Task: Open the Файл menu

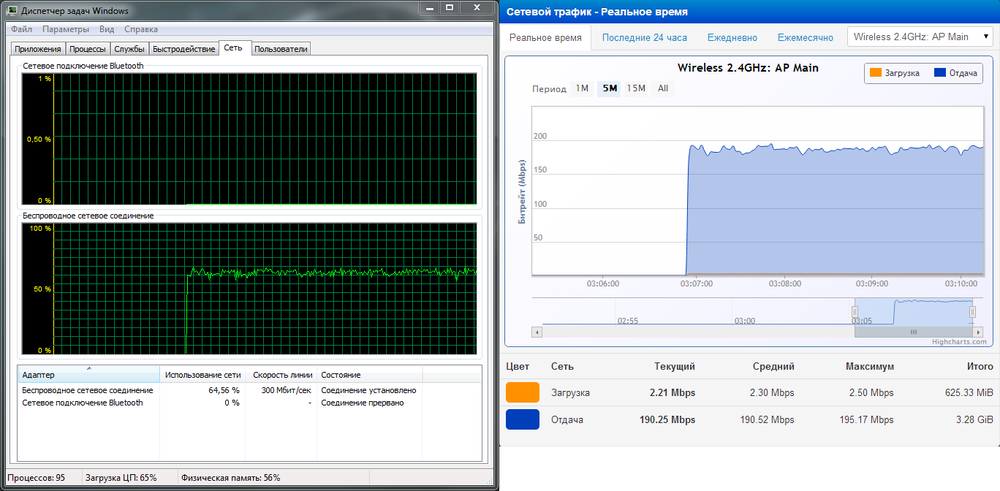Action: click(x=21, y=29)
